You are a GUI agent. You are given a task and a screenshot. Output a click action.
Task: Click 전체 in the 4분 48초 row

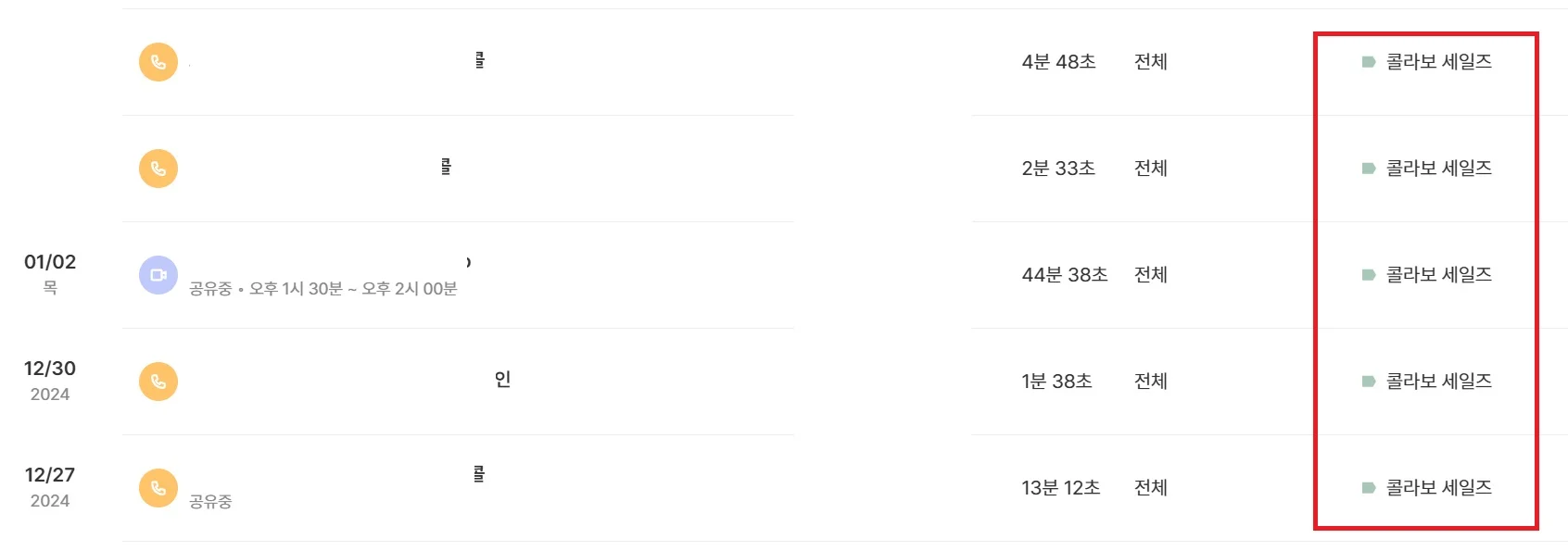(x=1150, y=62)
